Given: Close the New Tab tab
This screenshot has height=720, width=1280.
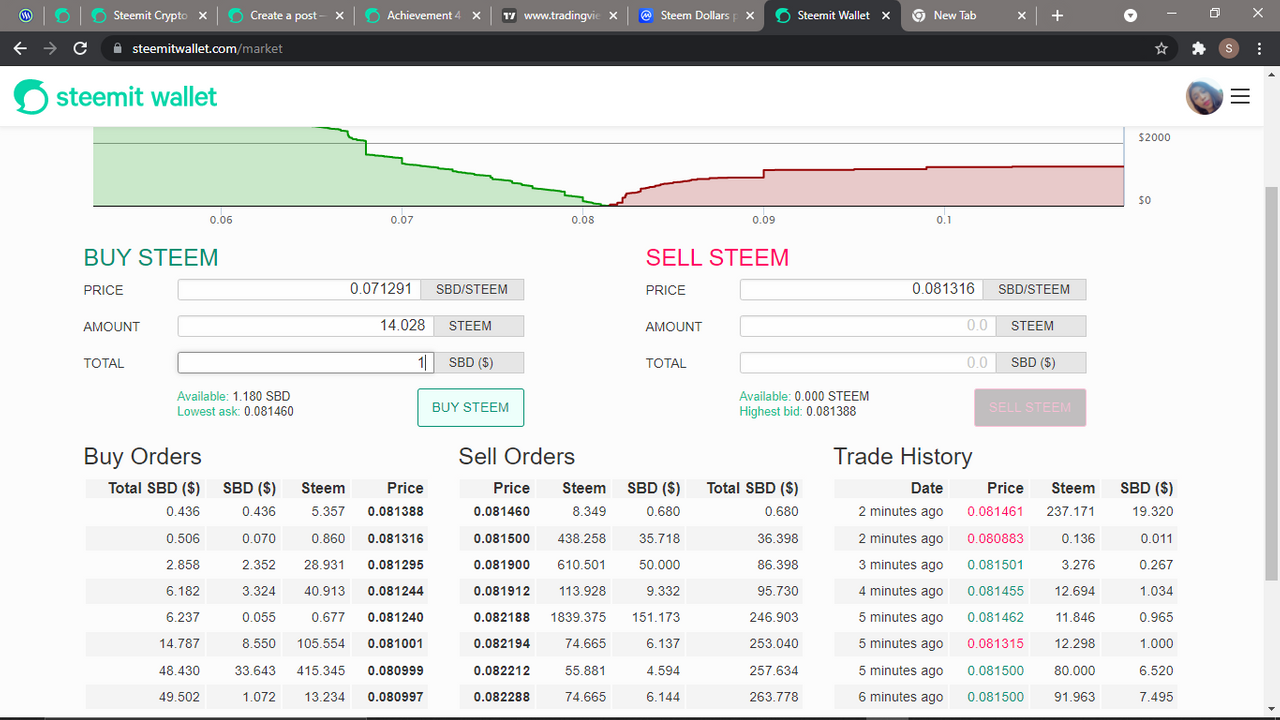Looking at the screenshot, I should click(x=1022, y=16).
